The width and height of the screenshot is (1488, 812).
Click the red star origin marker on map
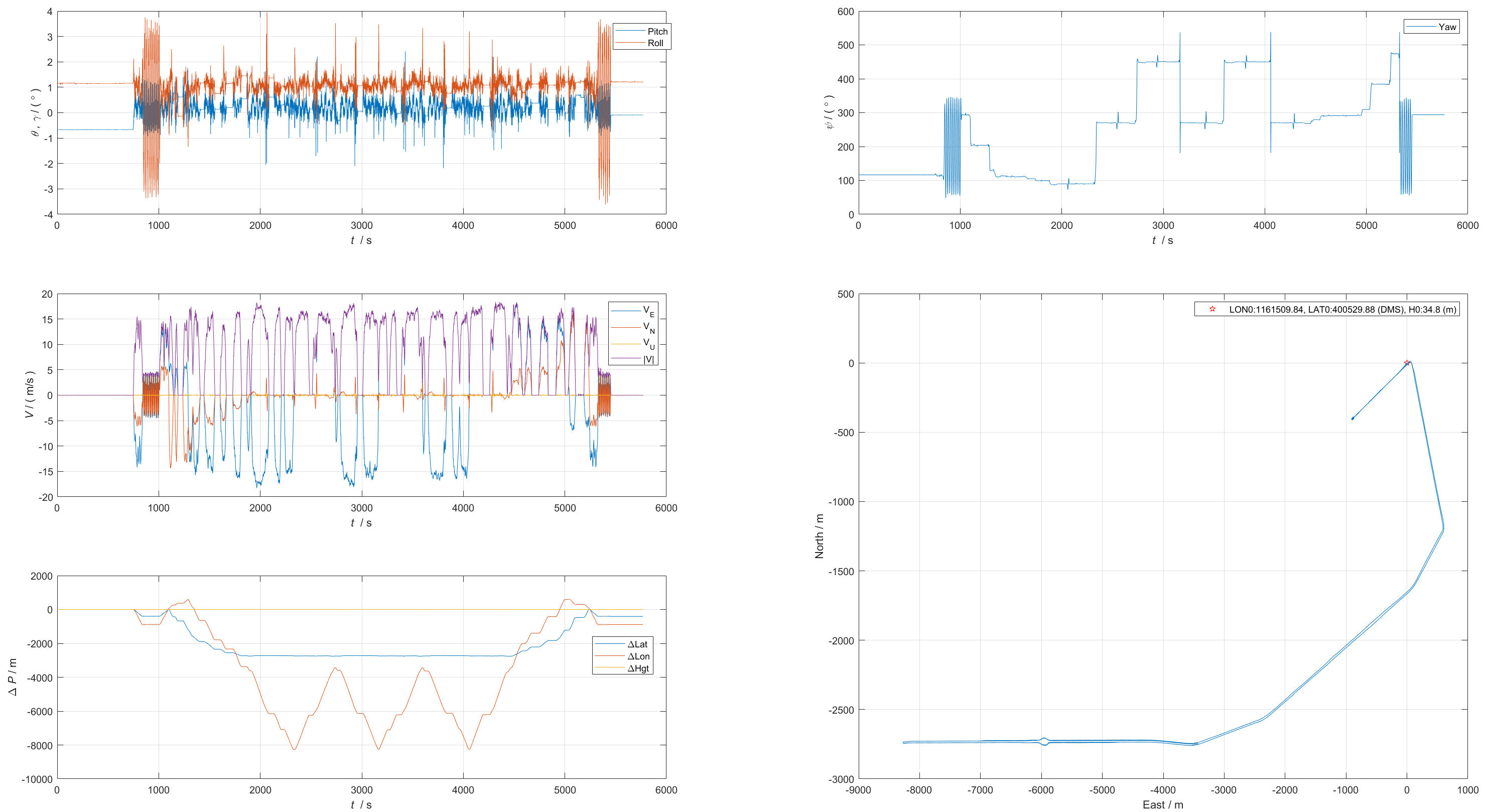pos(1407,363)
